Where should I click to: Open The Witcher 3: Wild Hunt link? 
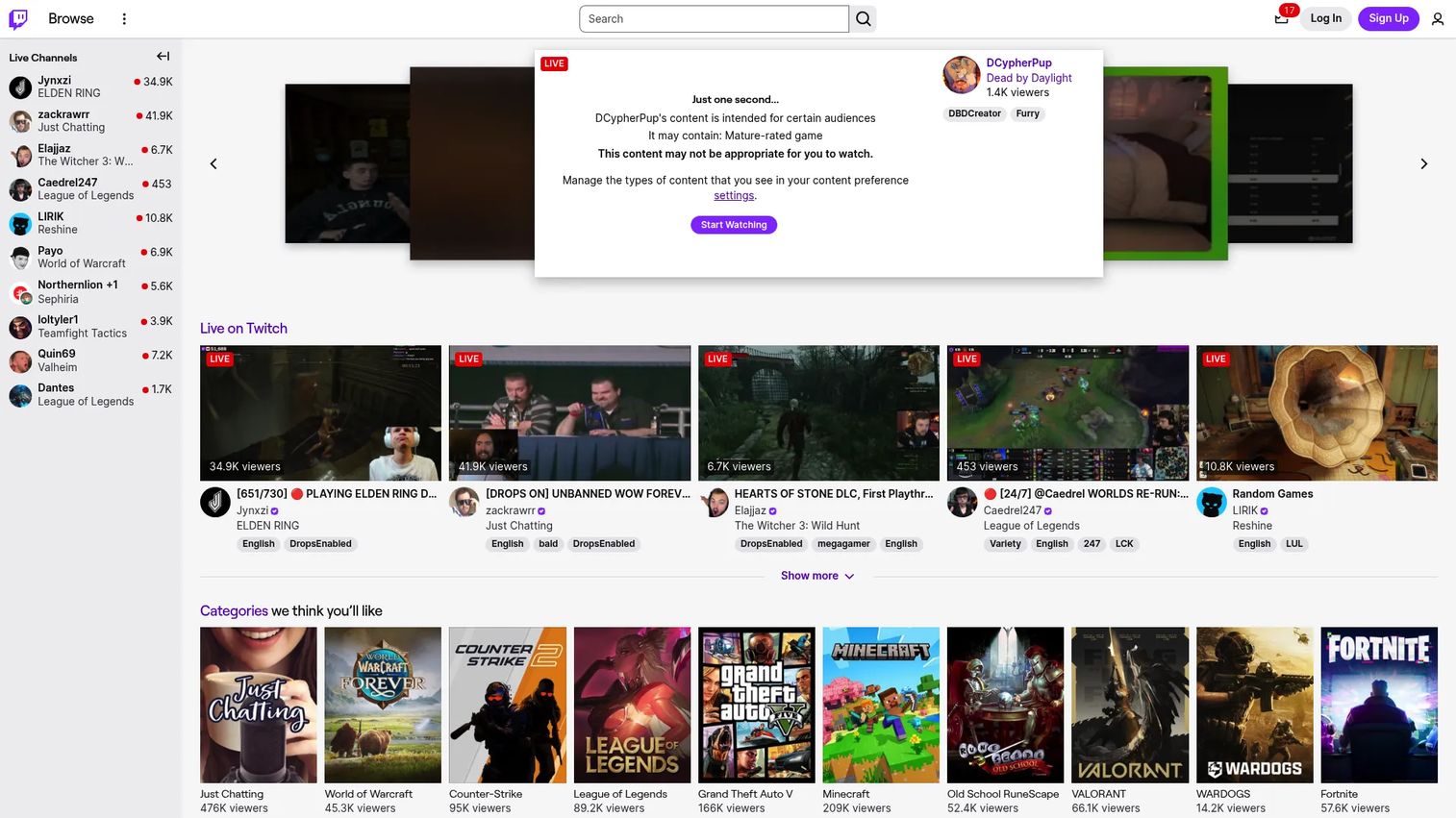pyautogui.click(x=797, y=526)
